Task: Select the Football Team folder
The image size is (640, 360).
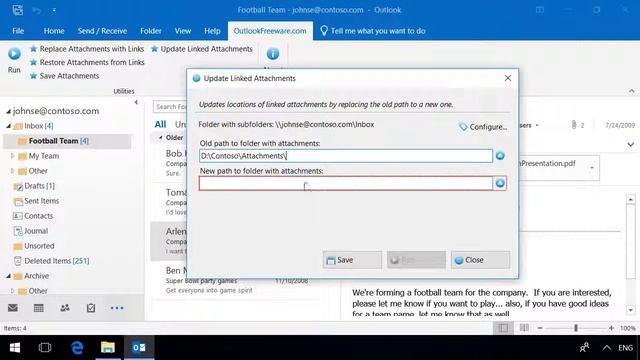Action: (x=58, y=141)
